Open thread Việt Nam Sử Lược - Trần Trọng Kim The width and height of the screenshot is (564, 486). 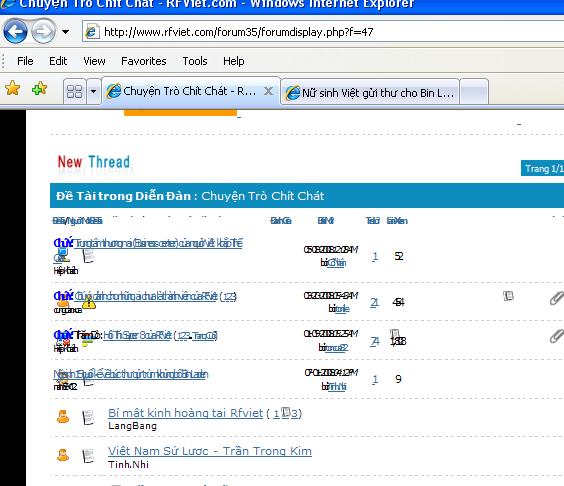click(210, 451)
